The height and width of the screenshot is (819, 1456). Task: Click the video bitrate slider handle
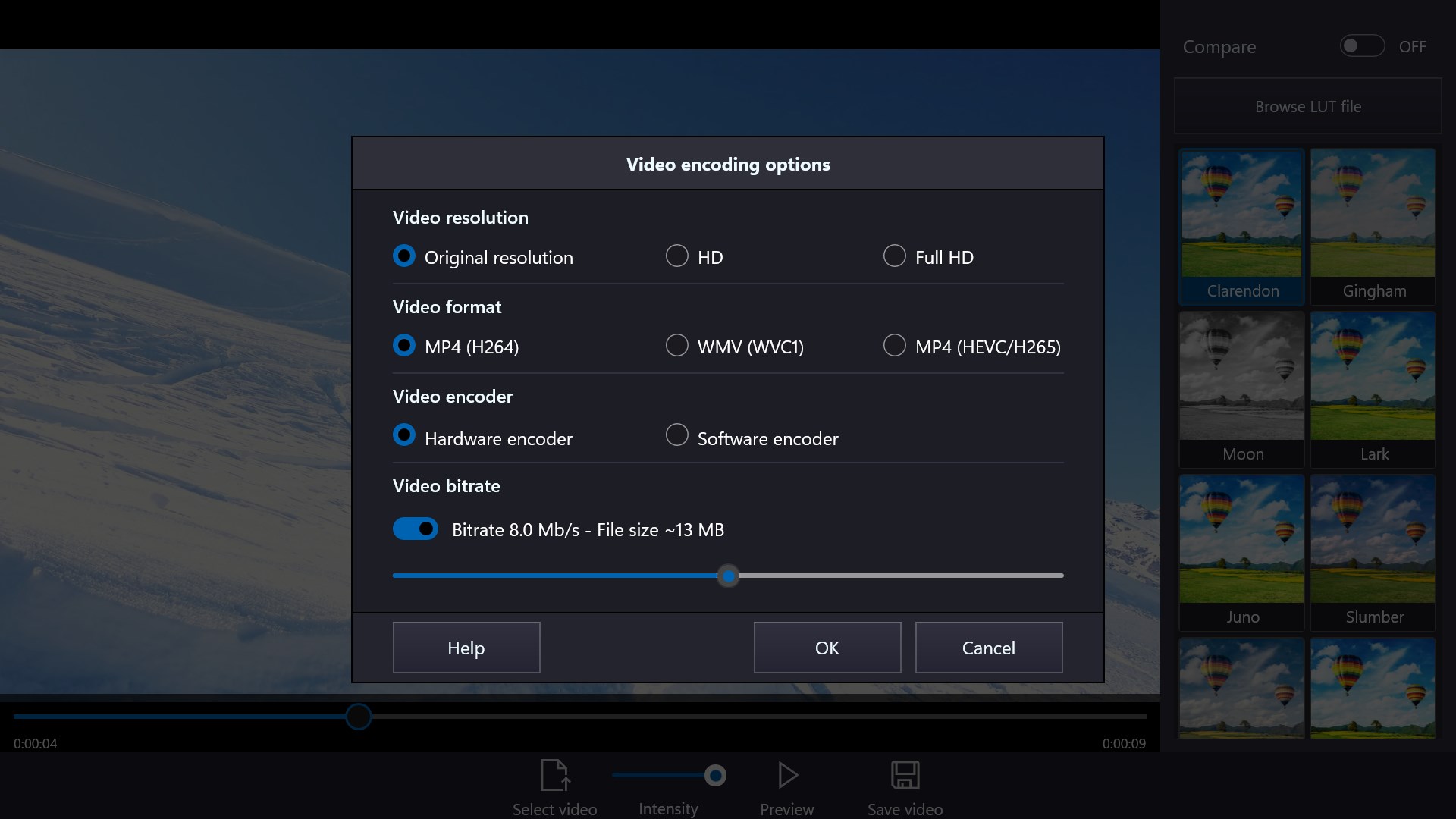tap(728, 576)
